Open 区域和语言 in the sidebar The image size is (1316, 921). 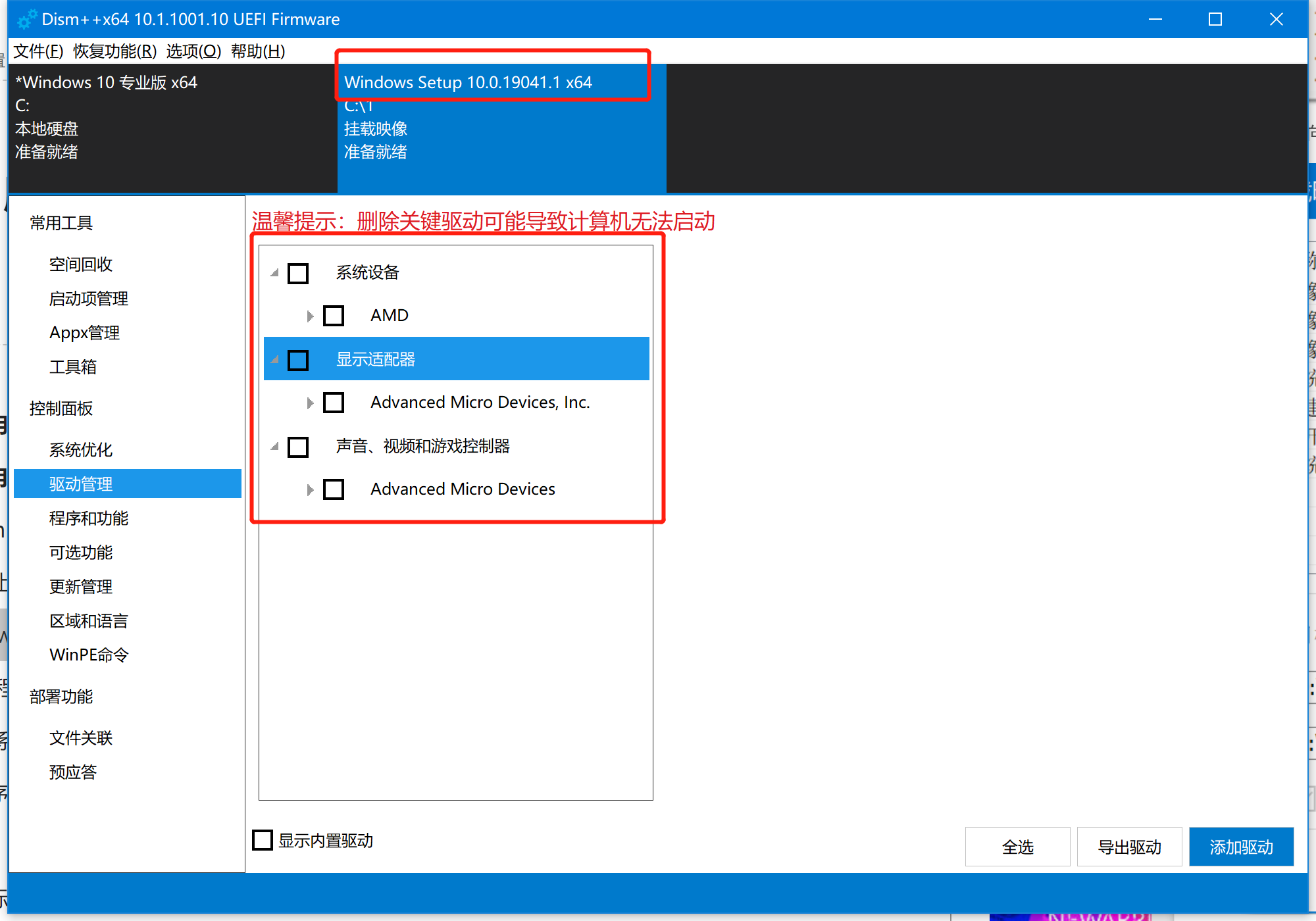[89, 621]
